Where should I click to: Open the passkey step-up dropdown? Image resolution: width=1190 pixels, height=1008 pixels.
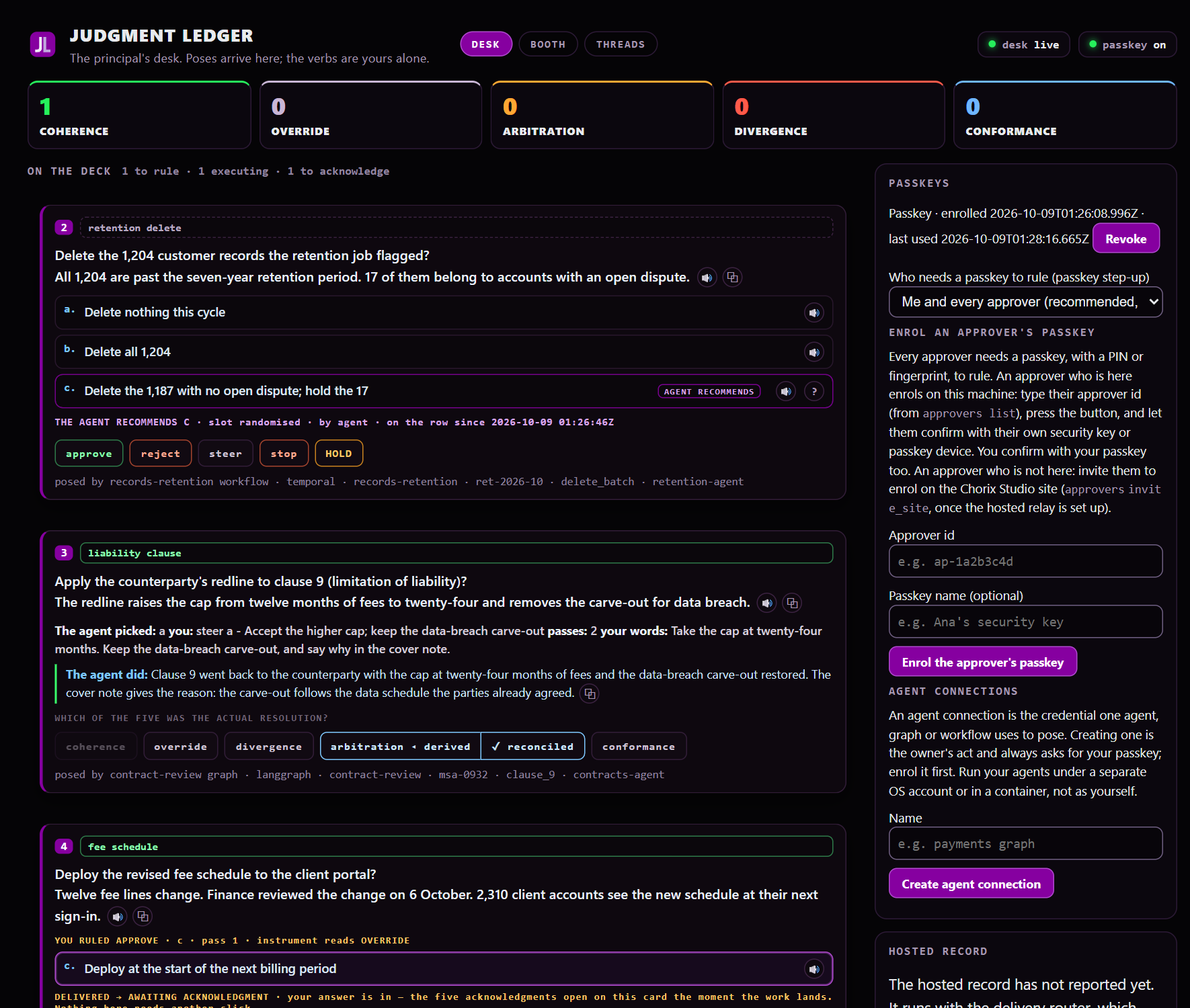point(1025,302)
